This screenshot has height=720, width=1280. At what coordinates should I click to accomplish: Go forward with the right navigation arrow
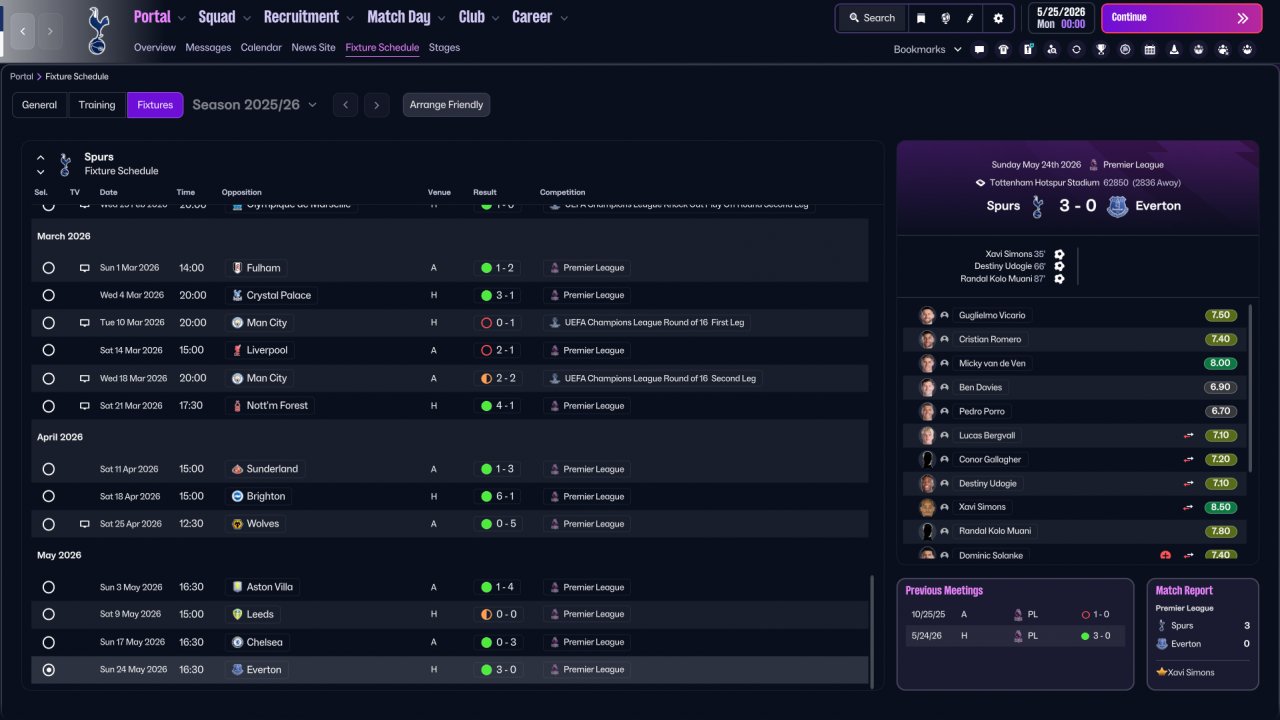[x=50, y=31]
